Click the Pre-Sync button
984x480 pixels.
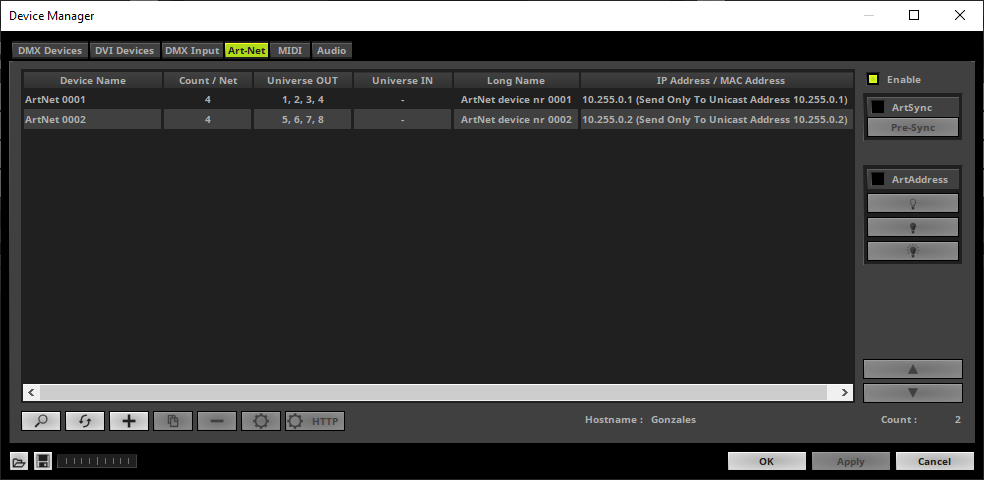point(912,127)
